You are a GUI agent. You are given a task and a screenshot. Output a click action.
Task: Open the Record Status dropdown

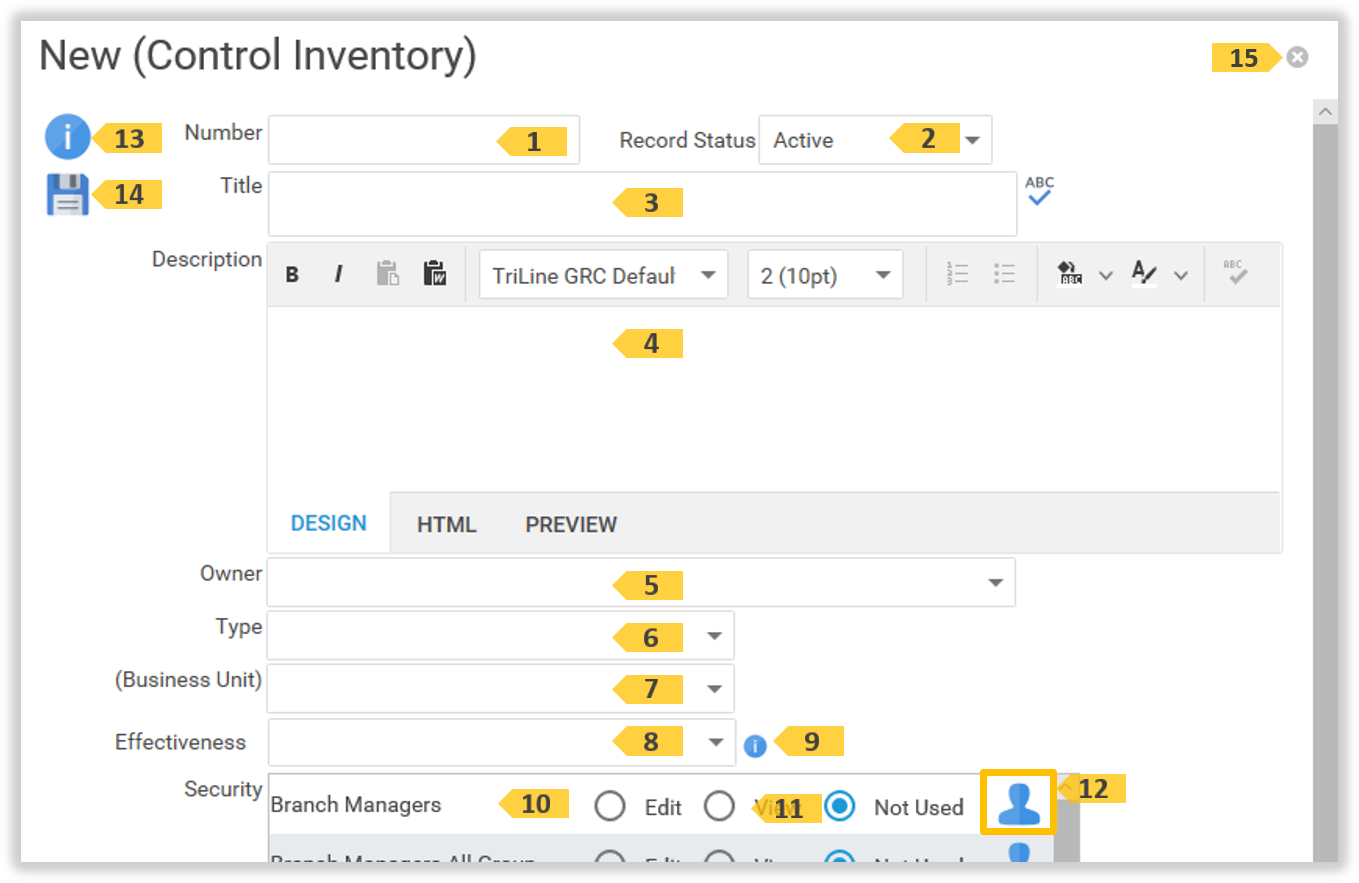click(x=971, y=140)
